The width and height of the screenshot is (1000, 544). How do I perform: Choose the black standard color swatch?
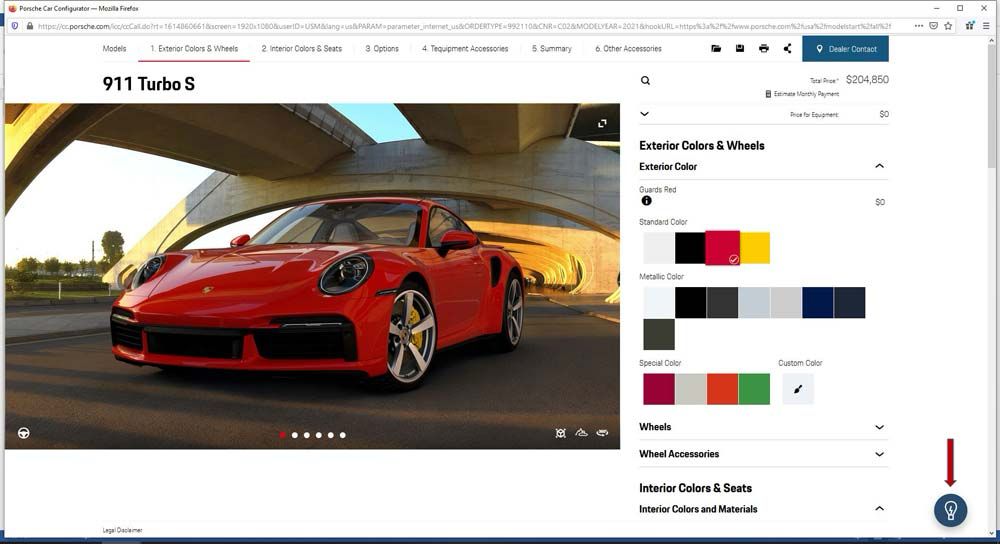[x=690, y=247]
